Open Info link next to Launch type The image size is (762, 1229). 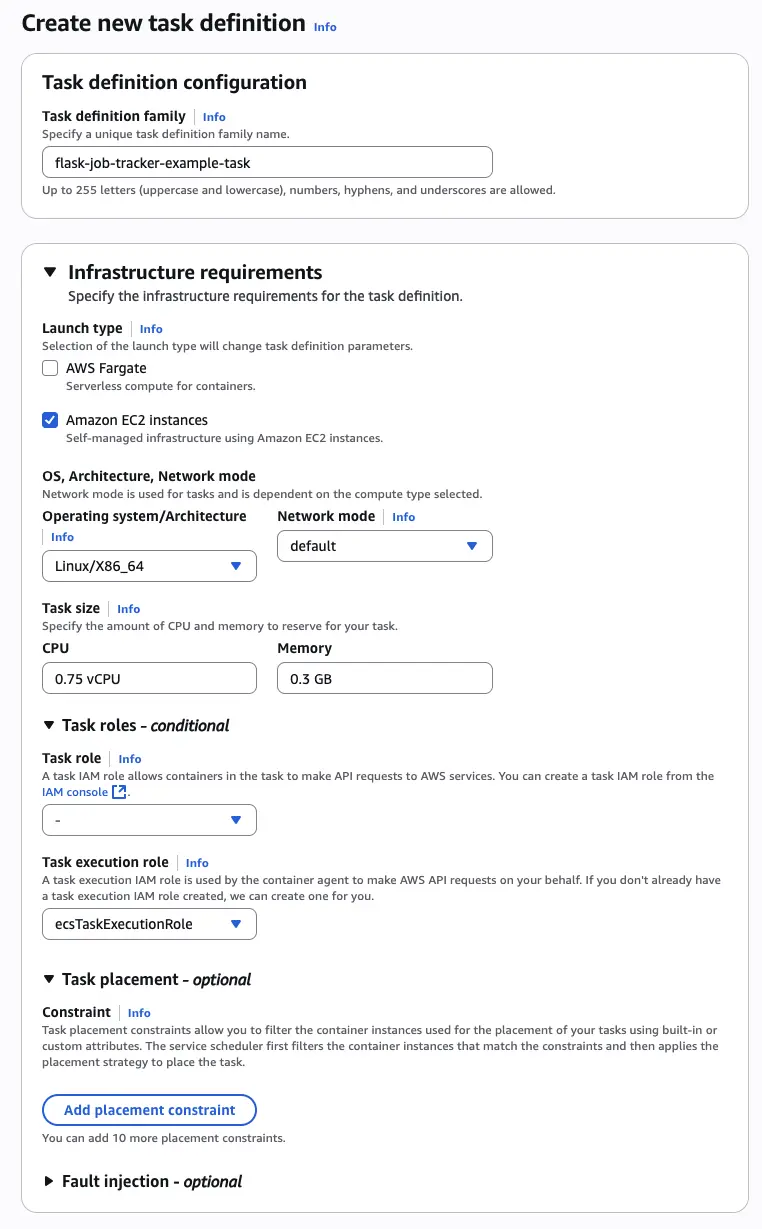pyautogui.click(x=151, y=329)
